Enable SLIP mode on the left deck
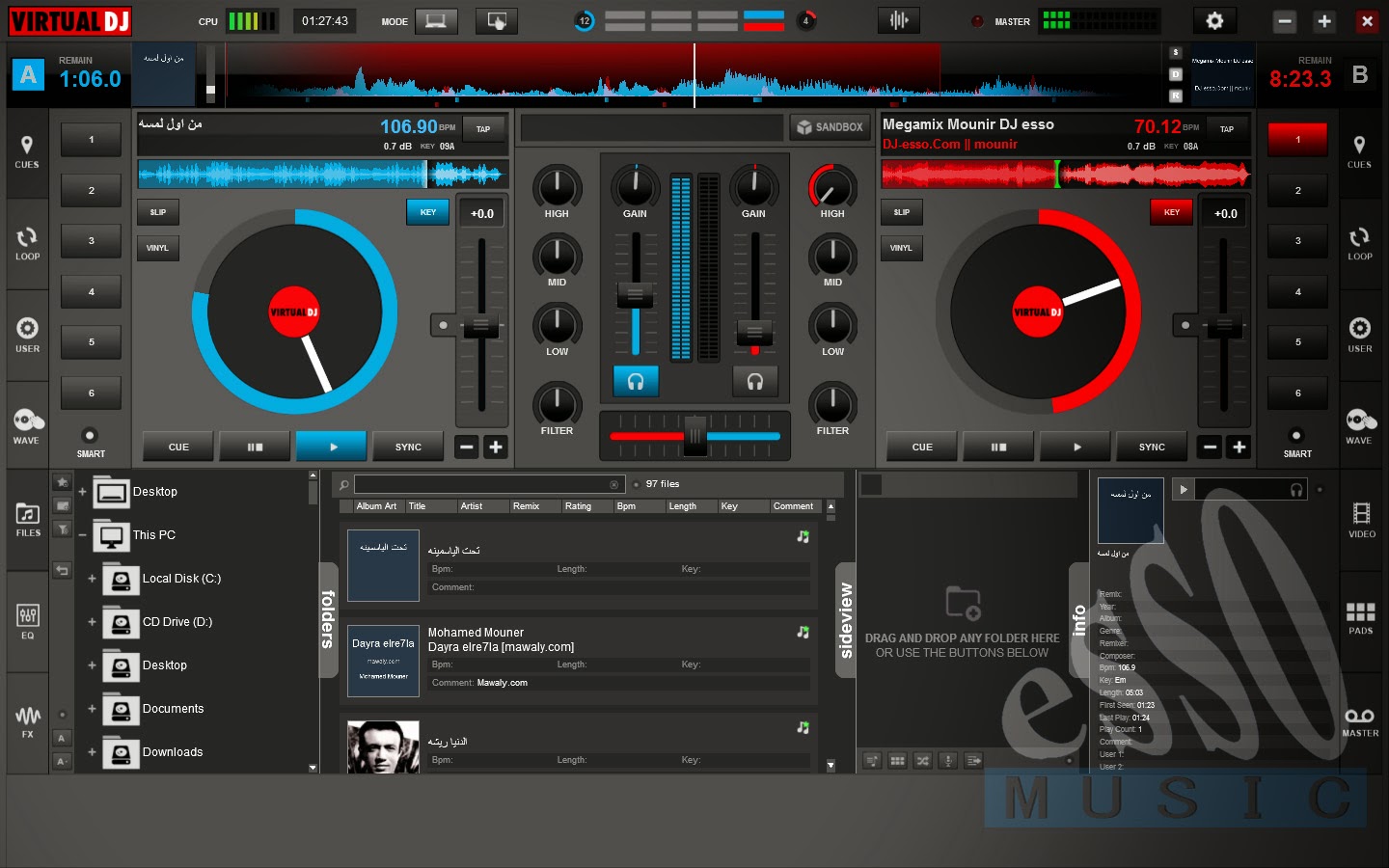1389x868 pixels. coord(157,212)
